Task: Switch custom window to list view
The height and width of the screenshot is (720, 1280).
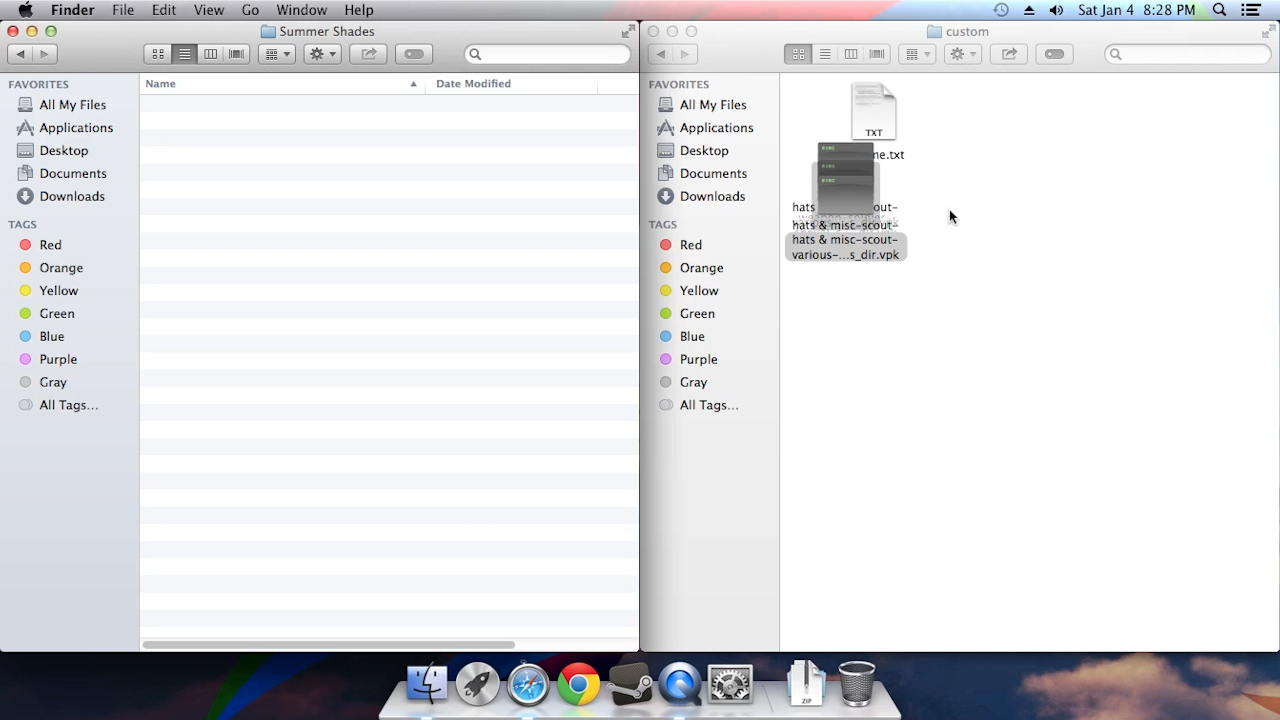Action: click(x=824, y=54)
